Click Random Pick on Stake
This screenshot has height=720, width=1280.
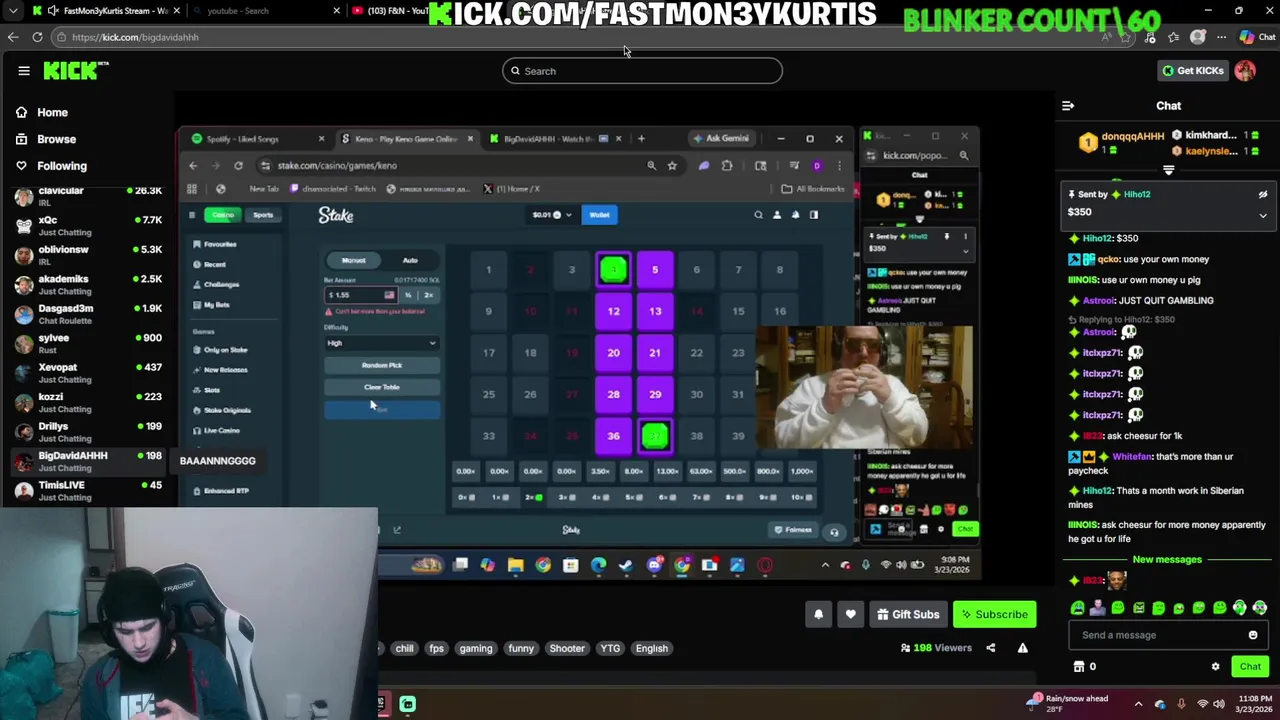coord(382,366)
